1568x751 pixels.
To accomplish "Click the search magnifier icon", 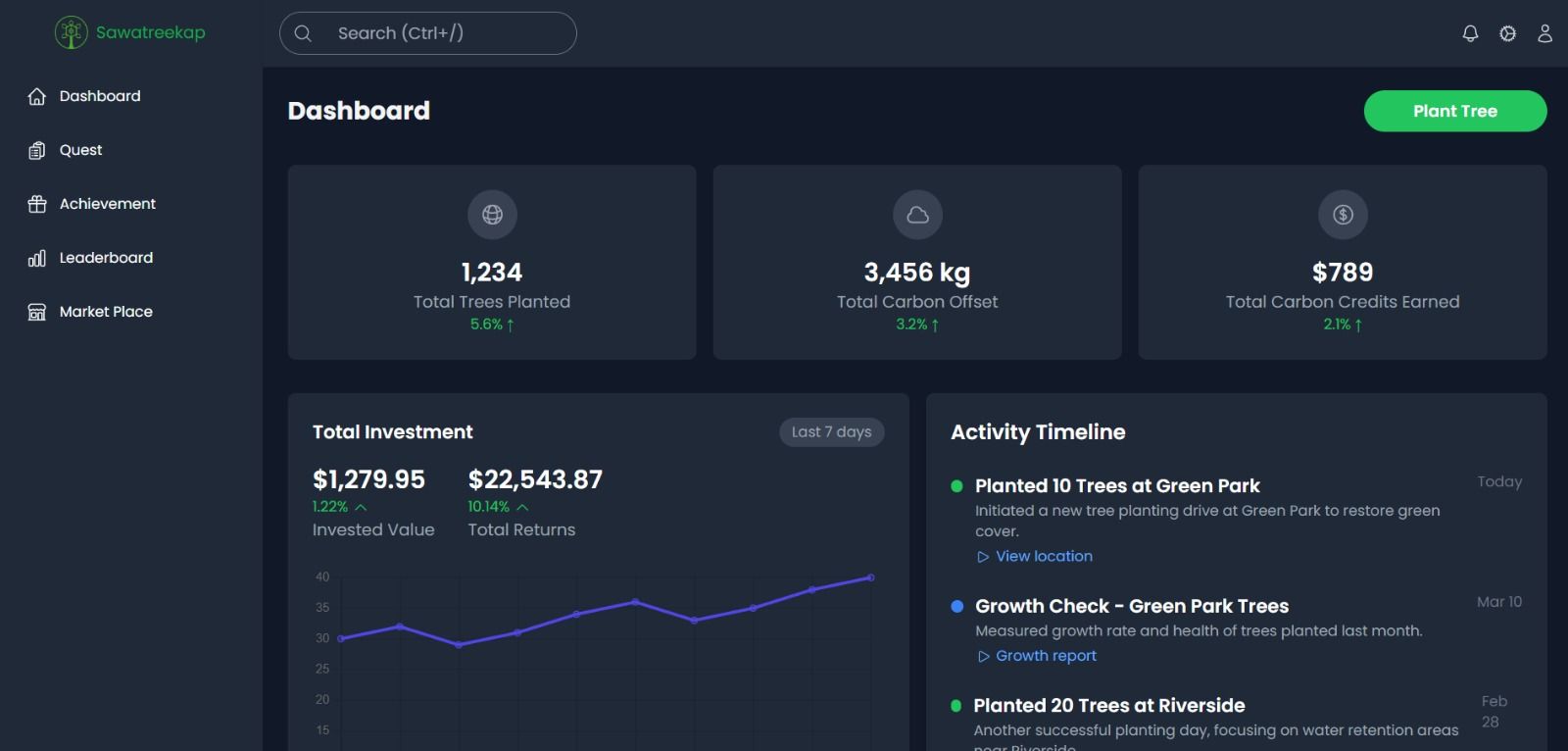I will [303, 33].
